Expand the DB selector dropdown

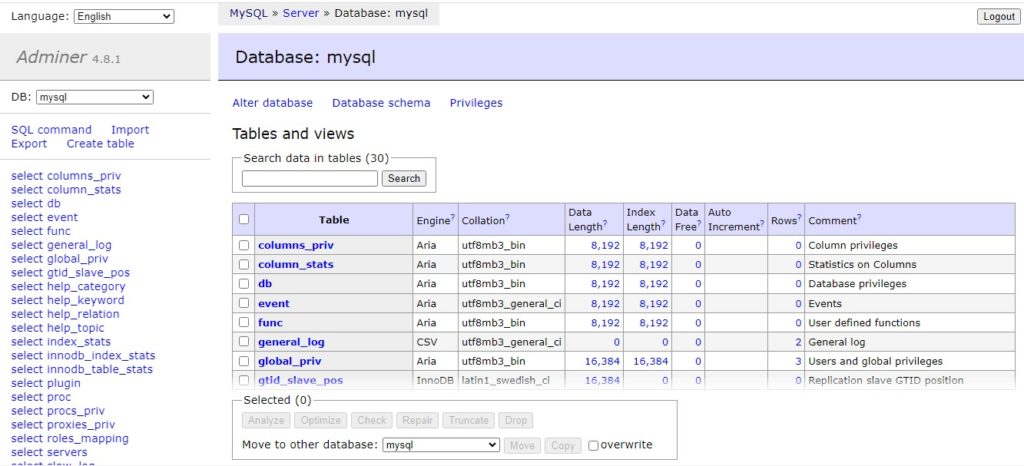coord(94,97)
